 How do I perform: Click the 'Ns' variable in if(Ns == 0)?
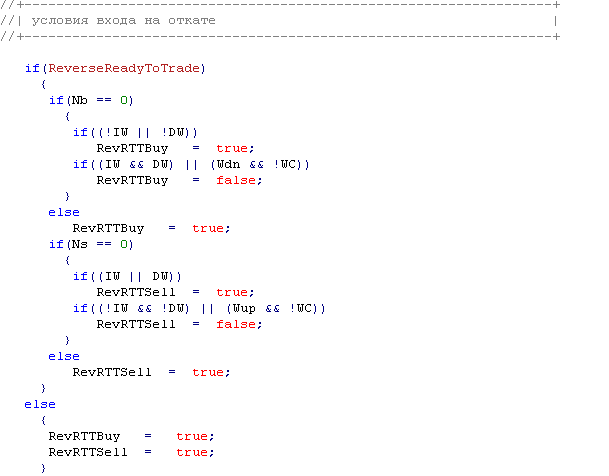pos(80,244)
